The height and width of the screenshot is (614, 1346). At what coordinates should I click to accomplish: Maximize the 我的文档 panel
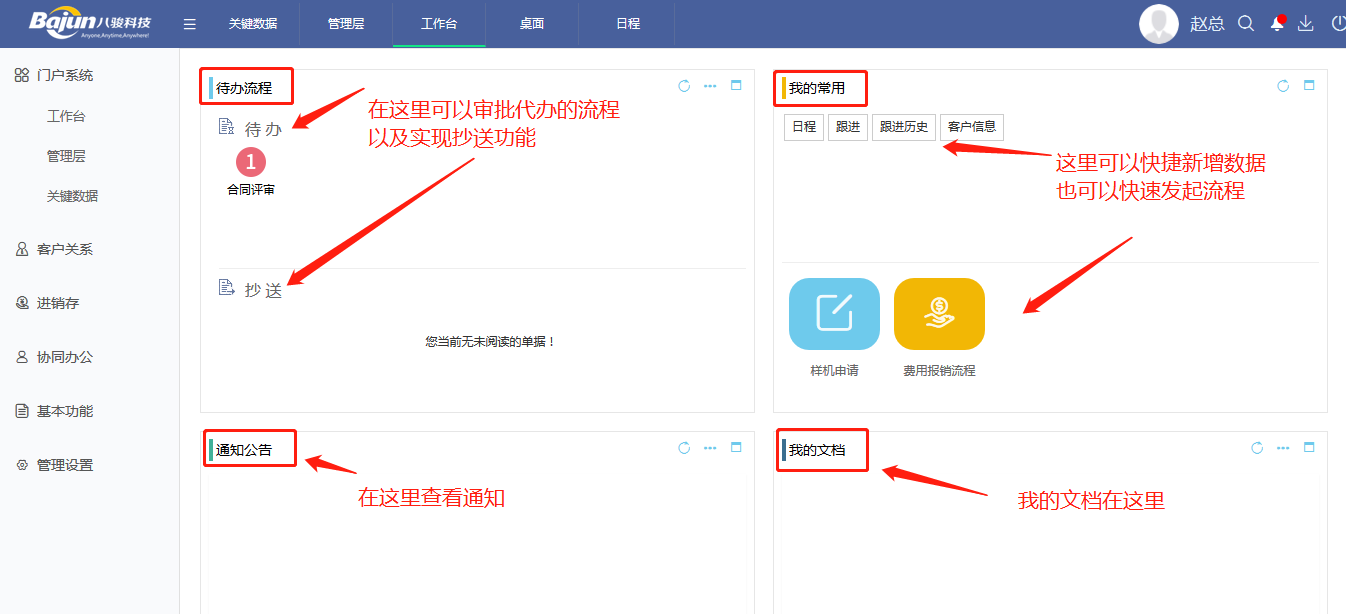point(1308,448)
